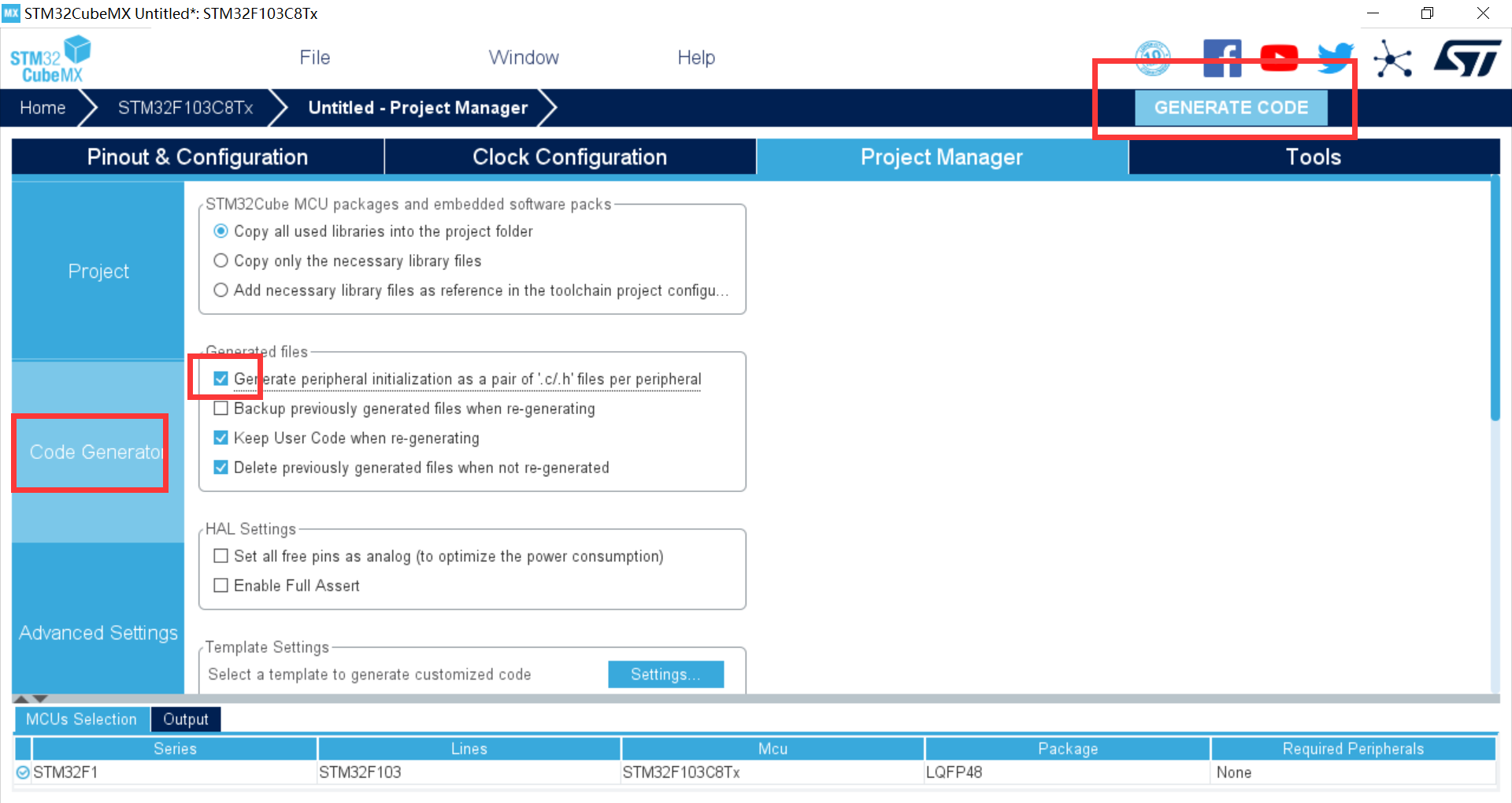Select STM32F103 lines cell

pyautogui.click(x=469, y=772)
